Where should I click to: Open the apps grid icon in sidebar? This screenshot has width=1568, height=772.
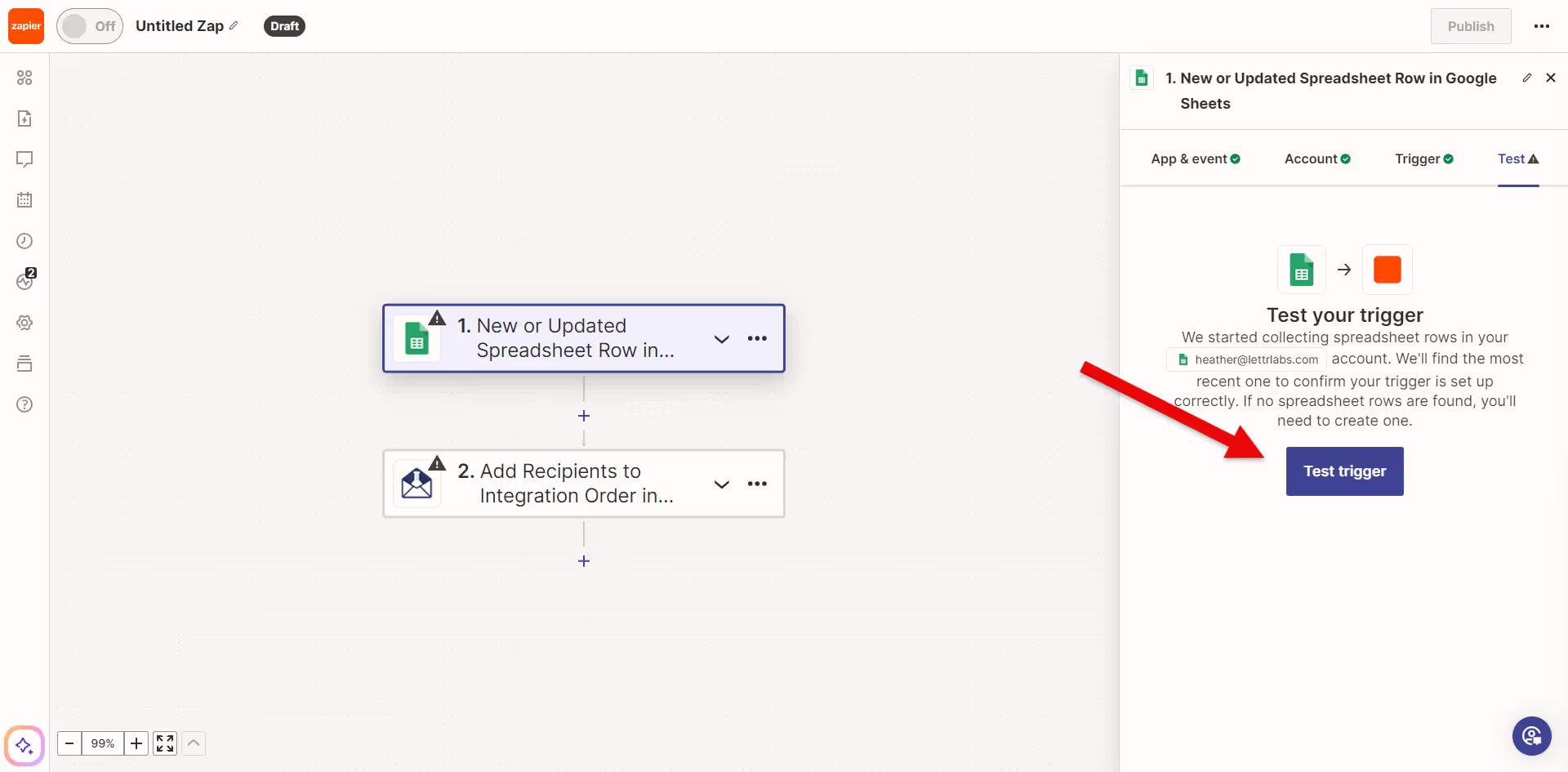point(24,78)
